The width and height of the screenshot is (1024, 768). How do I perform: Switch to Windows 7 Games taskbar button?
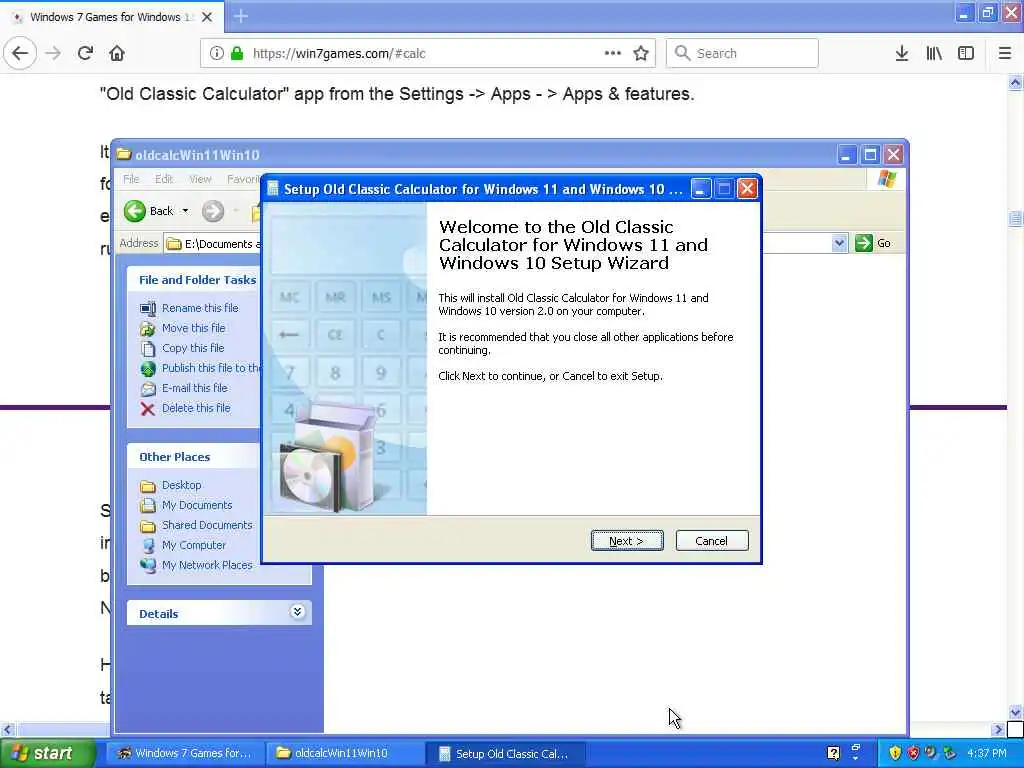[x=184, y=754]
